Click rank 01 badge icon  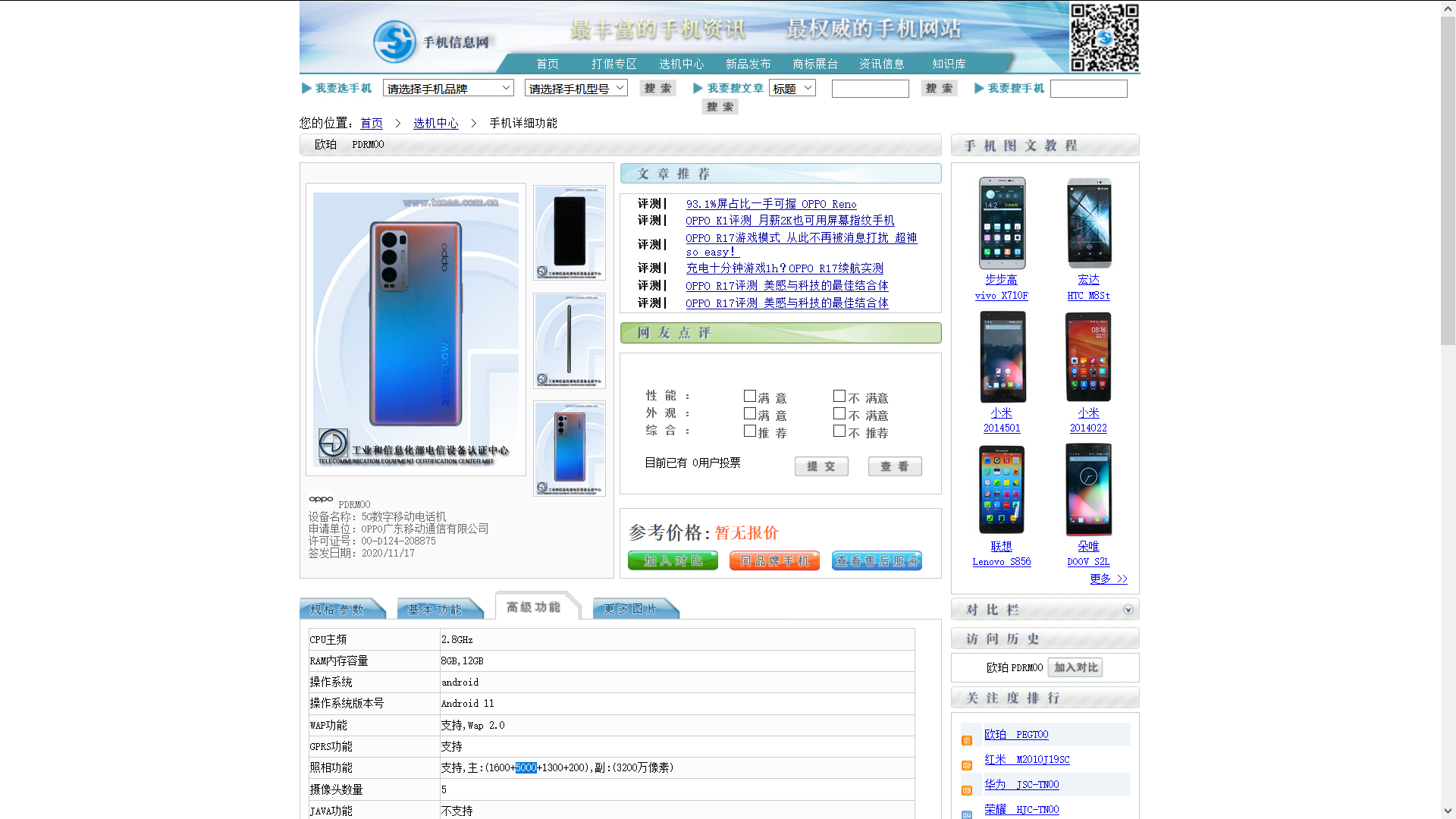tap(967, 740)
